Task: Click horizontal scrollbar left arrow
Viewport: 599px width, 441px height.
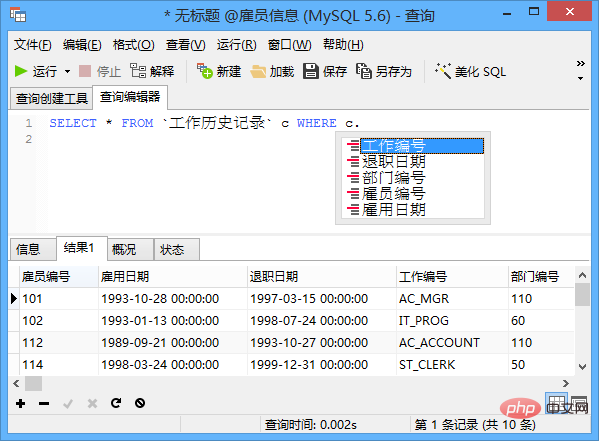Action: [16, 383]
